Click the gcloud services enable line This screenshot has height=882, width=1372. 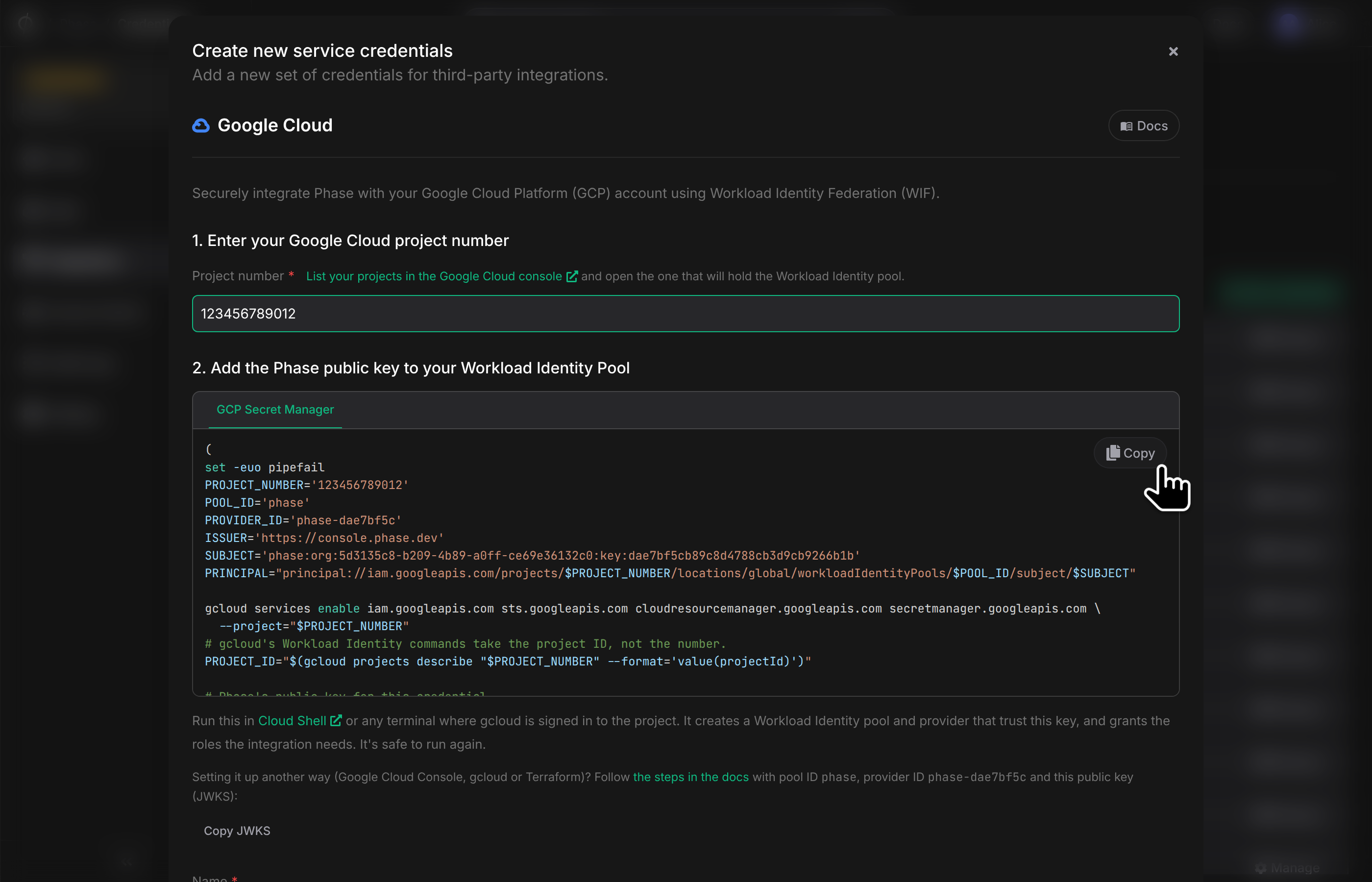tap(653, 608)
